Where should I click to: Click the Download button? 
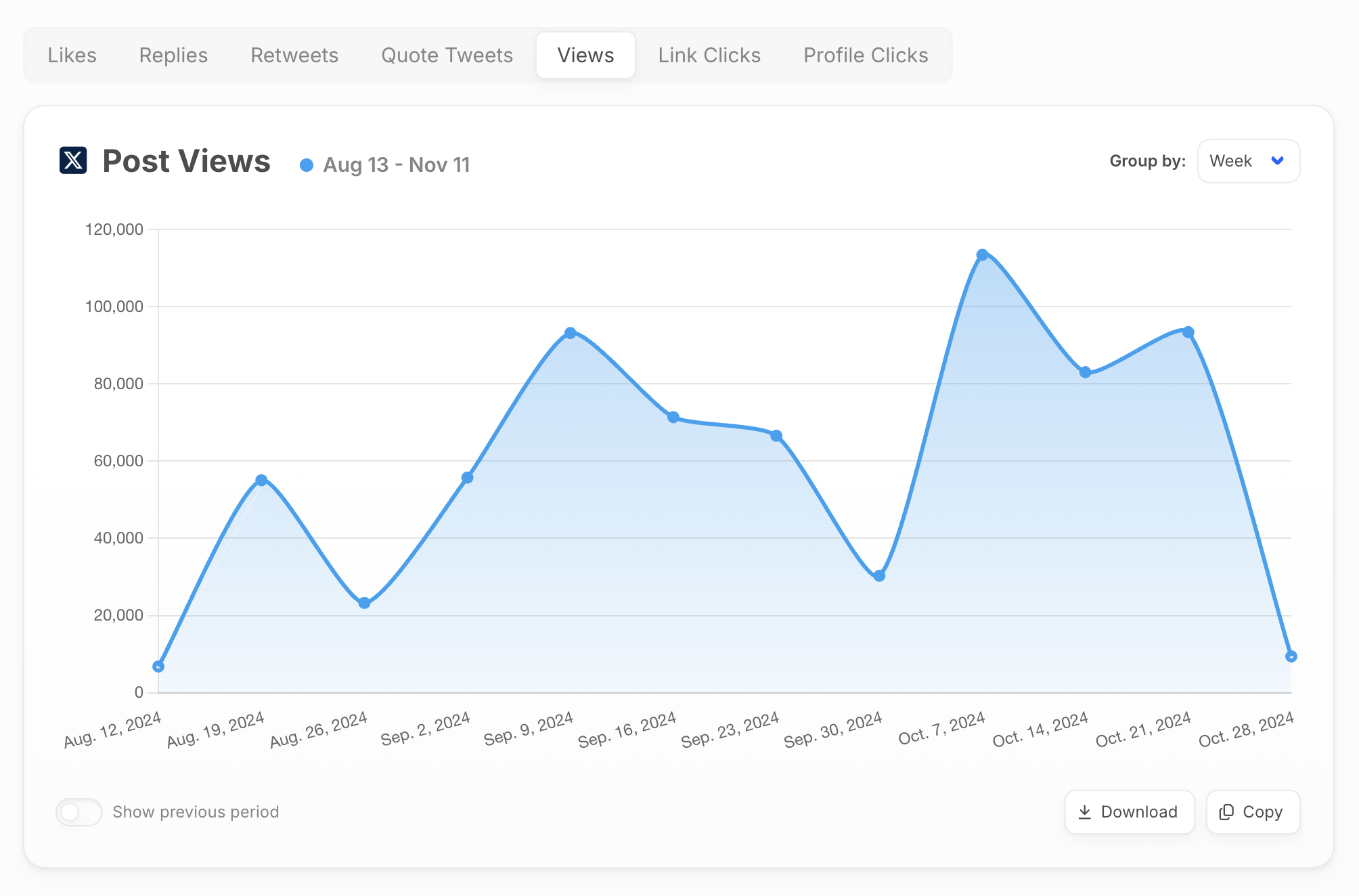point(1130,812)
